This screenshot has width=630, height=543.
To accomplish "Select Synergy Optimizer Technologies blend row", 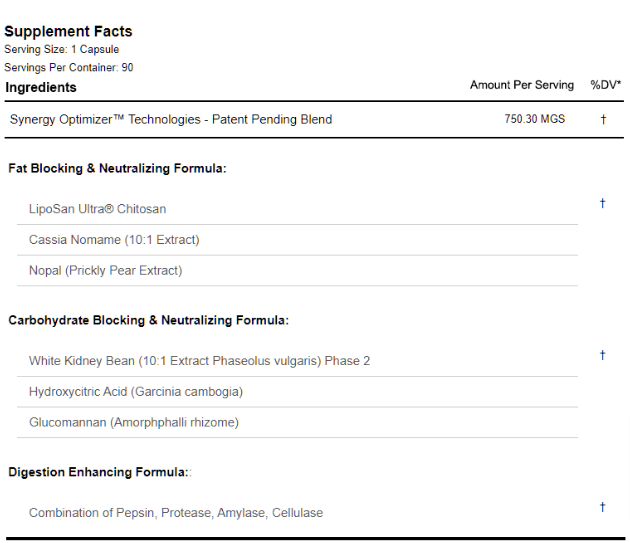I will (x=314, y=119).
